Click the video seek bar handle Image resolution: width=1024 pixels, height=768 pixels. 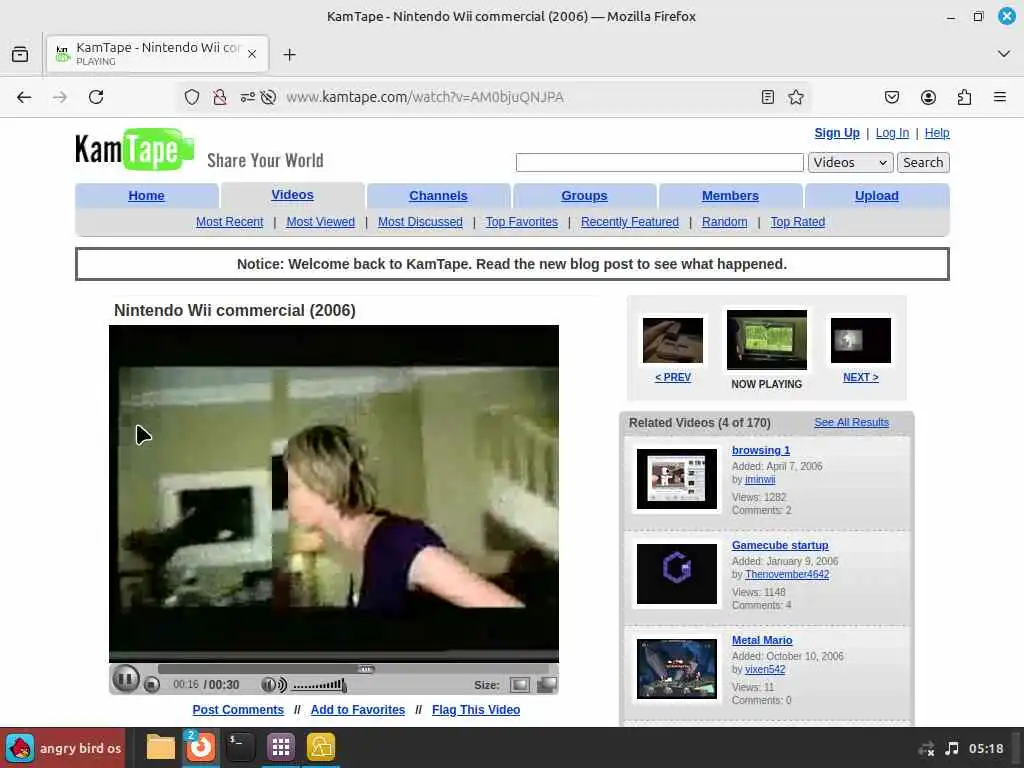coord(366,669)
